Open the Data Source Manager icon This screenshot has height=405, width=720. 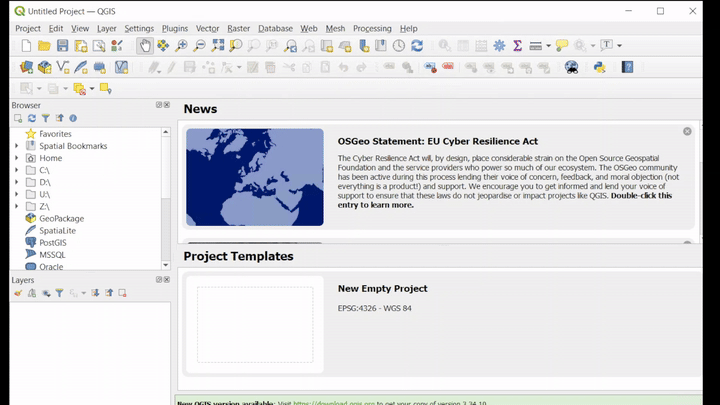point(26,68)
